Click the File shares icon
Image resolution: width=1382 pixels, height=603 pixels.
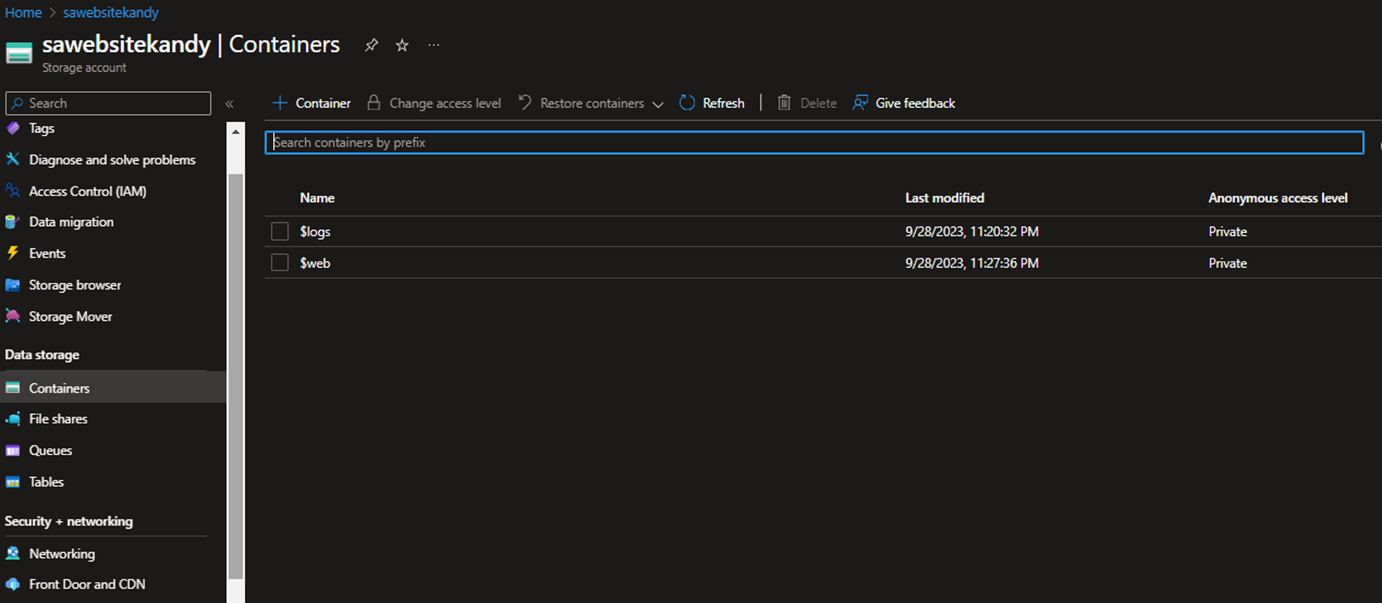click(13, 419)
